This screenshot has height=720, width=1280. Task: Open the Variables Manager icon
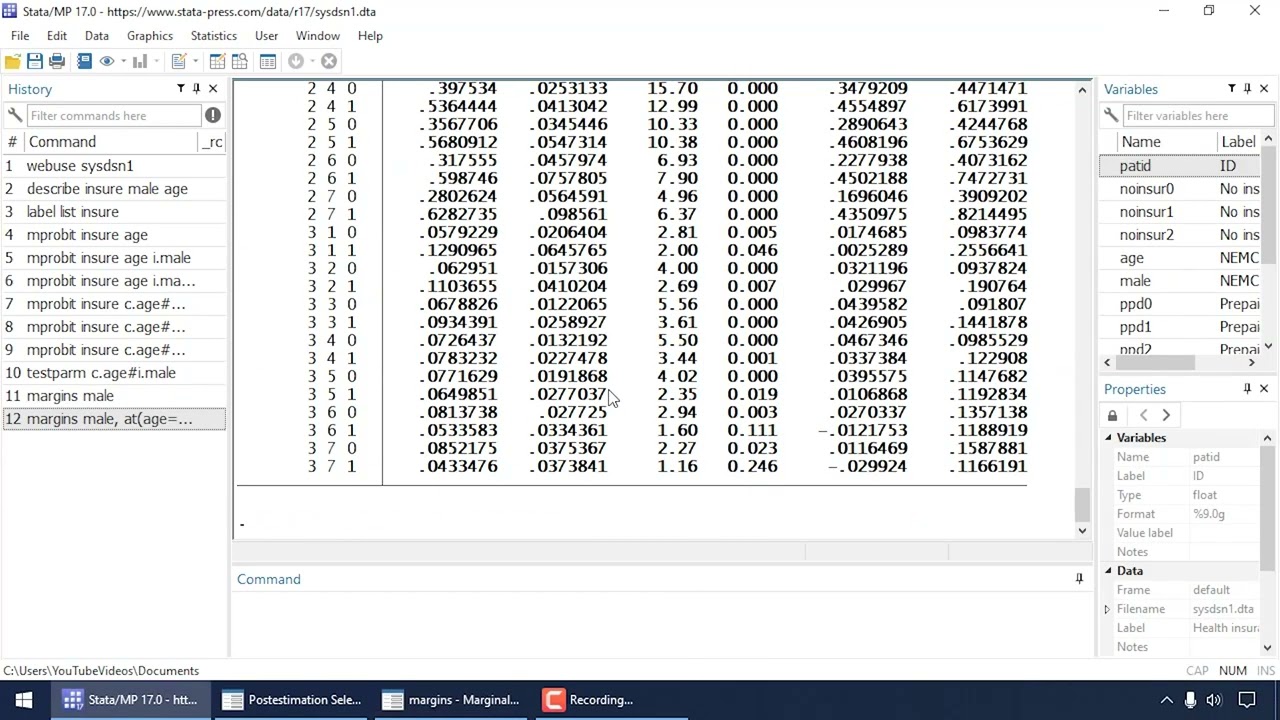(x=268, y=61)
